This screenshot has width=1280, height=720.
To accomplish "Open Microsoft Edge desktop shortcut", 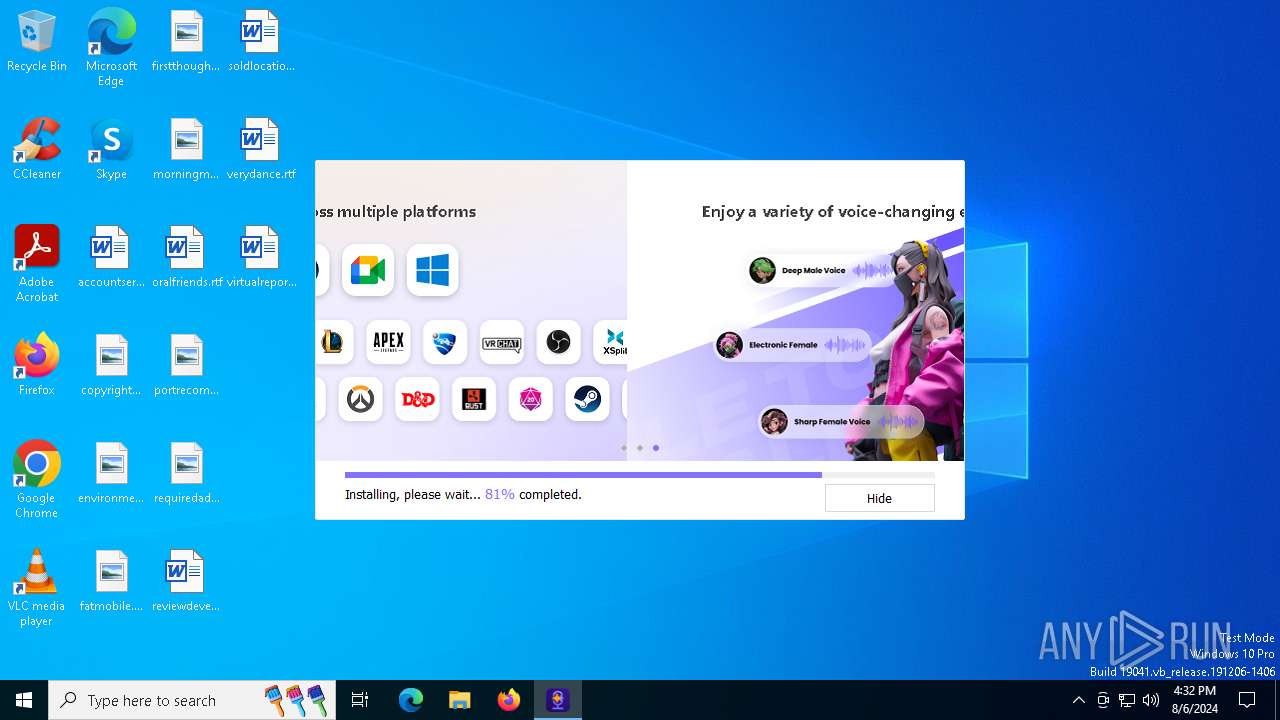I will pos(111,48).
